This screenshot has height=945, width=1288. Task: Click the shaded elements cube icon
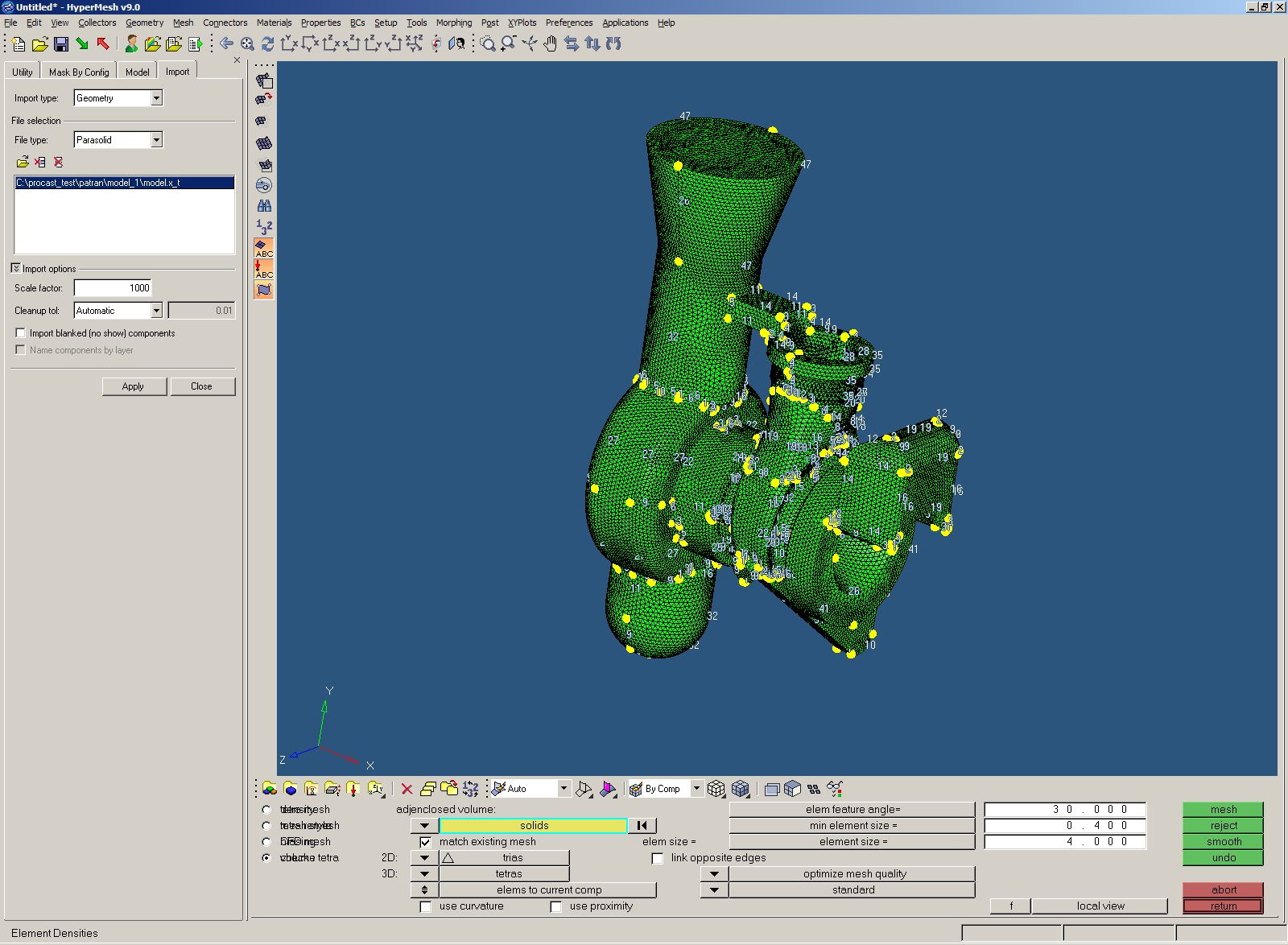point(741,789)
